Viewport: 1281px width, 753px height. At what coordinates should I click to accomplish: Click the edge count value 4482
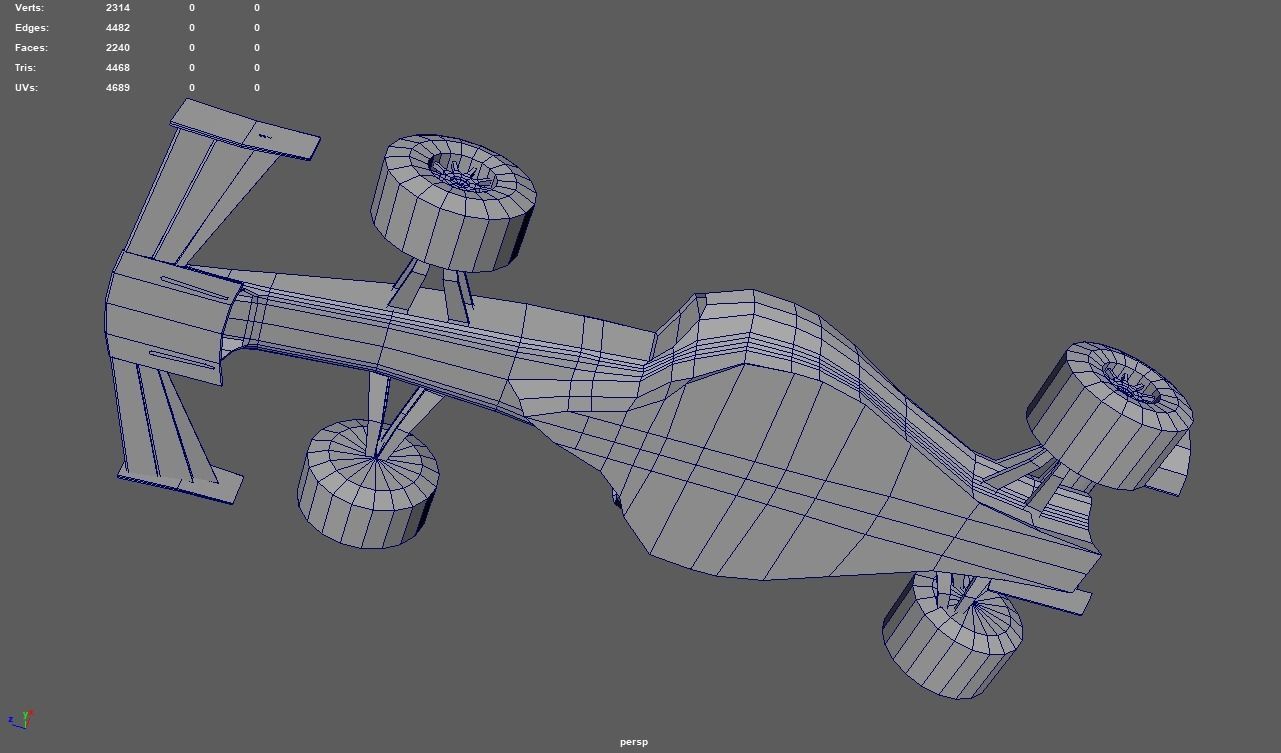118,28
